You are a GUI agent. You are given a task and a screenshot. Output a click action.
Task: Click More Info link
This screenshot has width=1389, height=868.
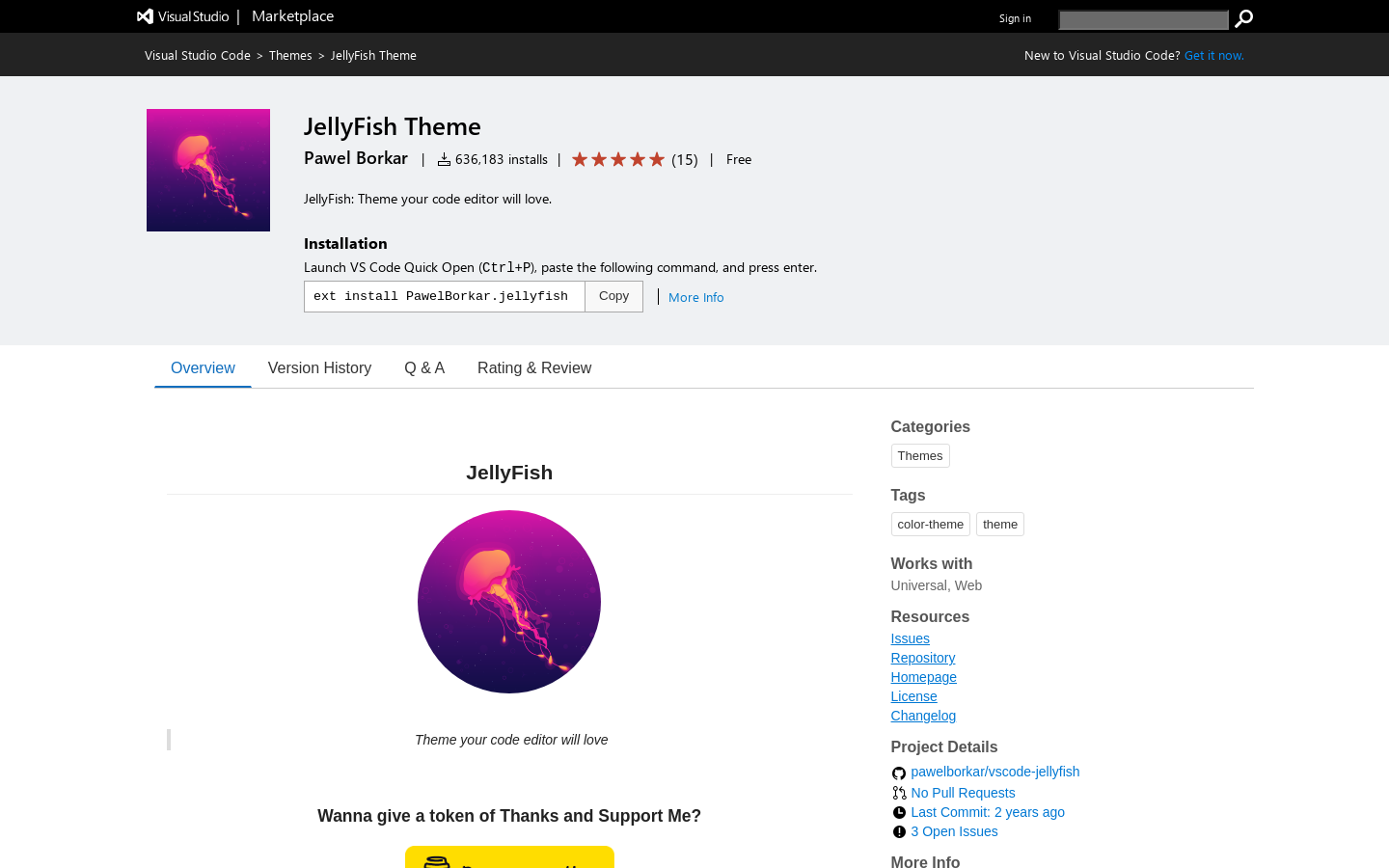tap(695, 297)
